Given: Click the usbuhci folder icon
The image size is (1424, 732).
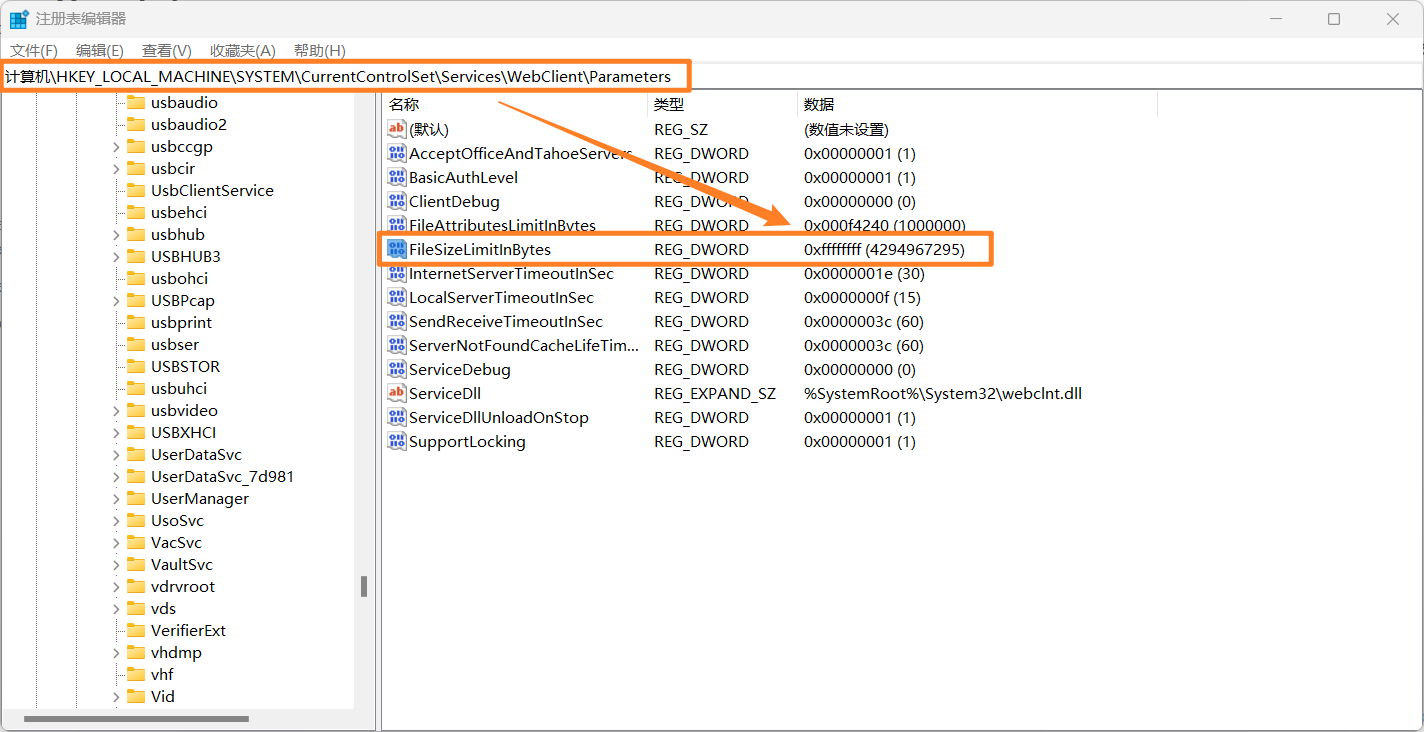Looking at the screenshot, I should click(136, 388).
